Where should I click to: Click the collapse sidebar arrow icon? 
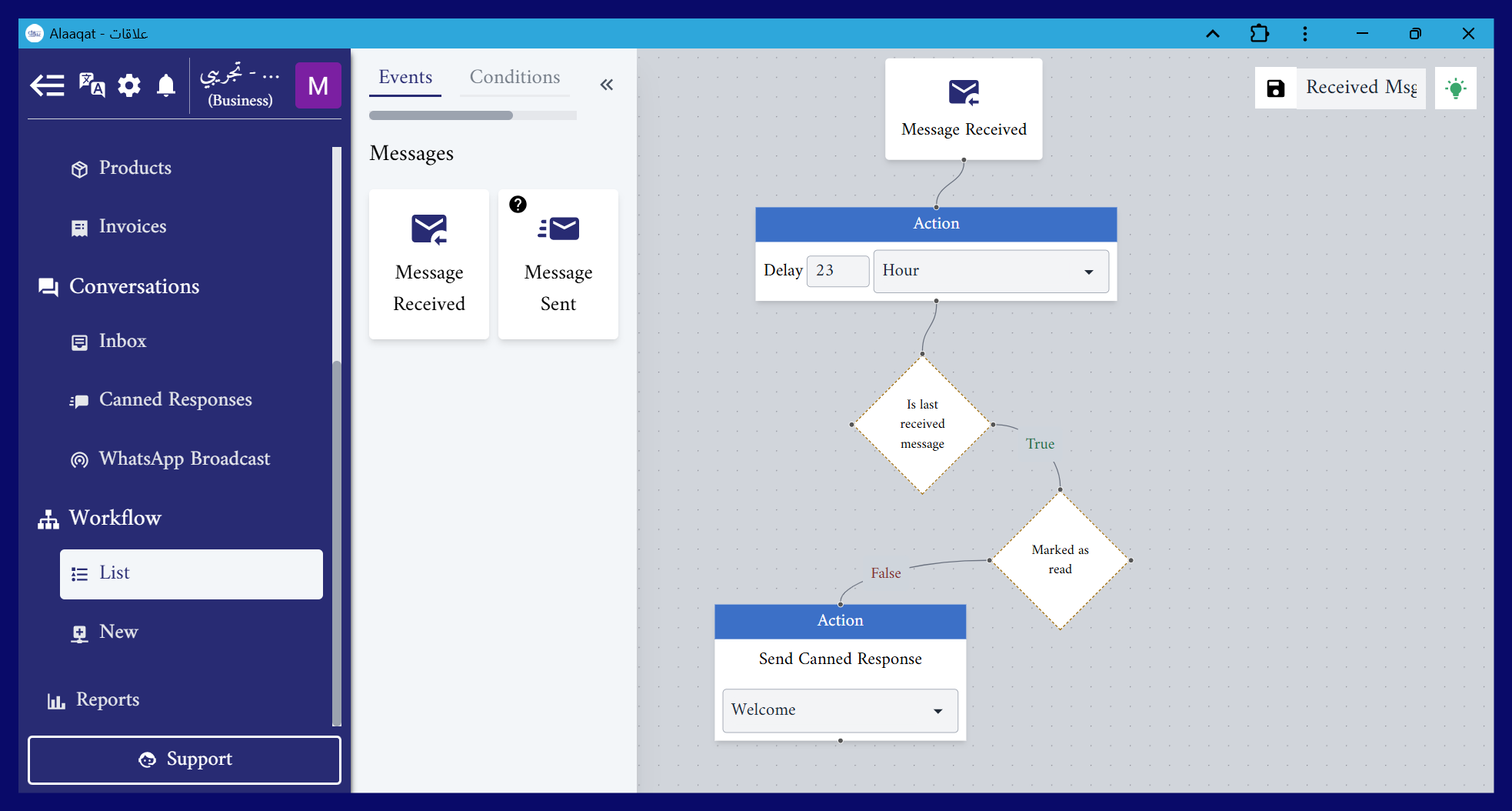(x=47, y=85)
